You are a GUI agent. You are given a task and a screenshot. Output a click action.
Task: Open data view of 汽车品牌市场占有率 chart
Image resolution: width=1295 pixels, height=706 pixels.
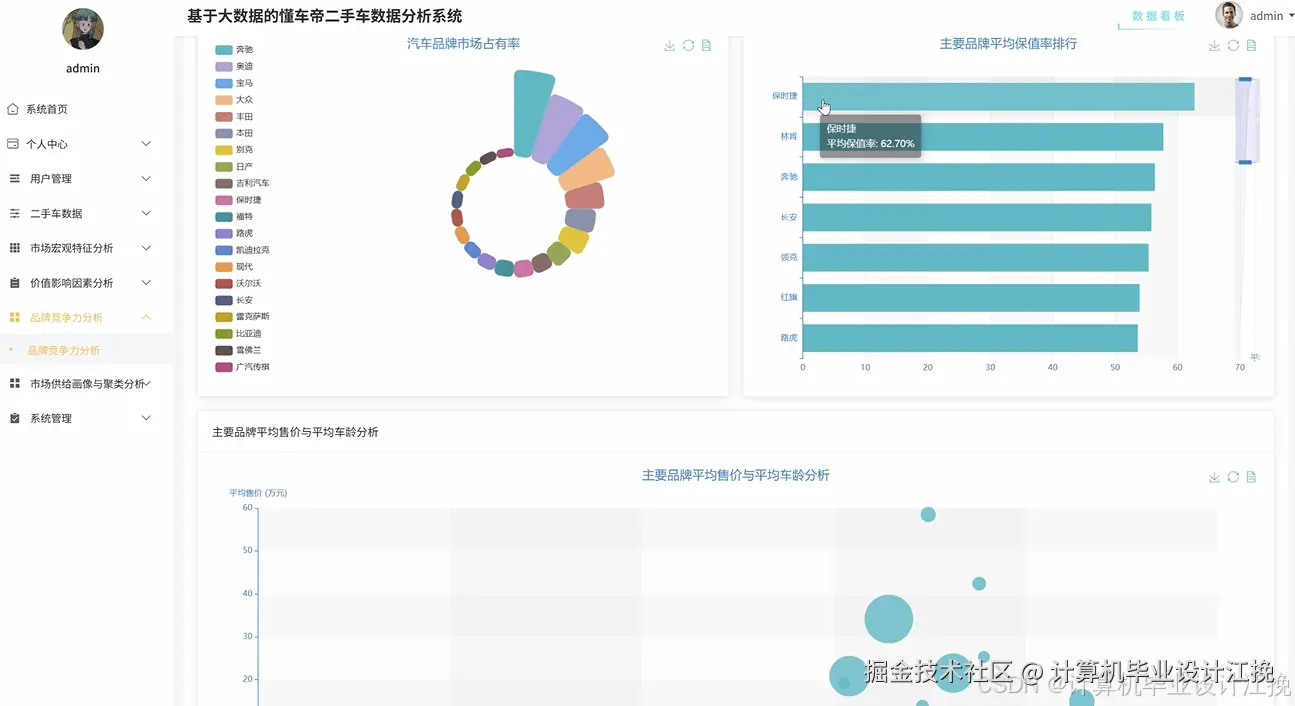(x=707, y=46)
